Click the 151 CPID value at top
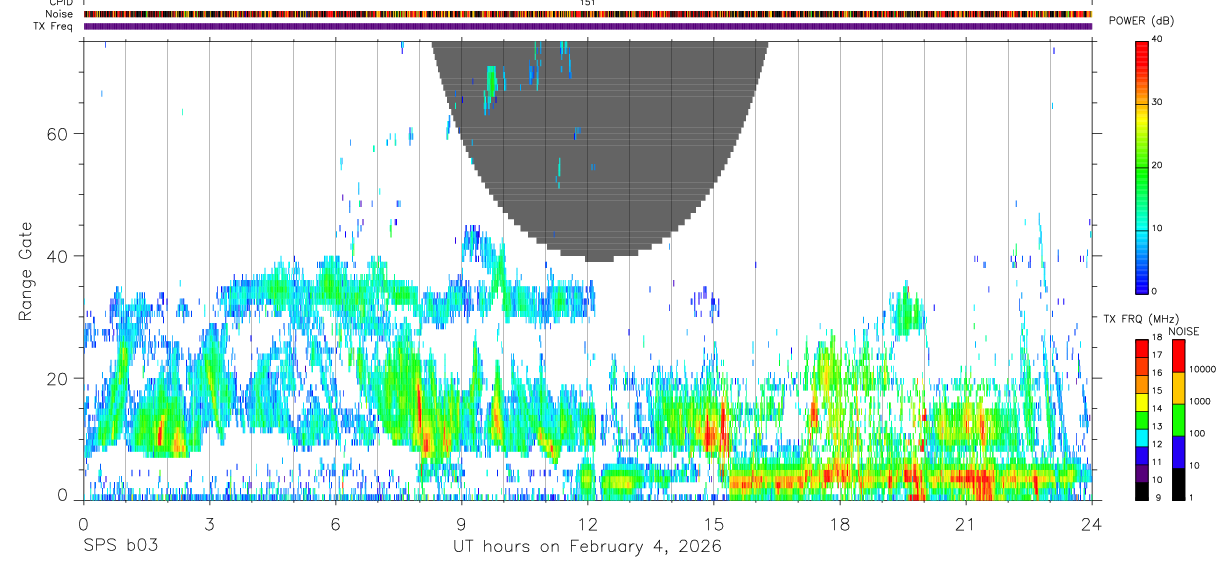The width and height of the screenshot is (1228, 567). [x=588, y=3]
